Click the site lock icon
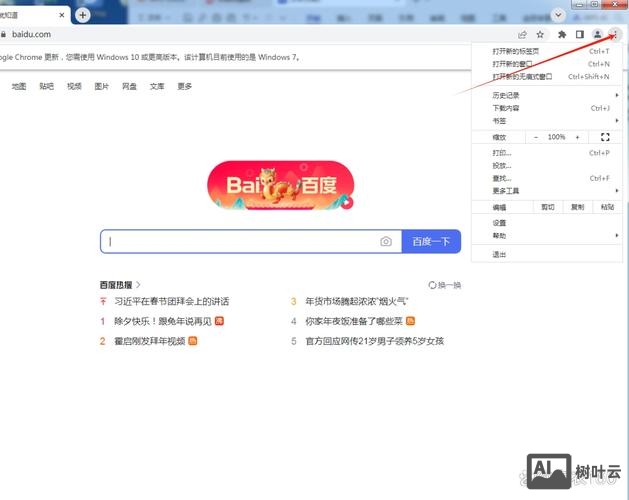The image size is (629, 500). tap(3, 35)
